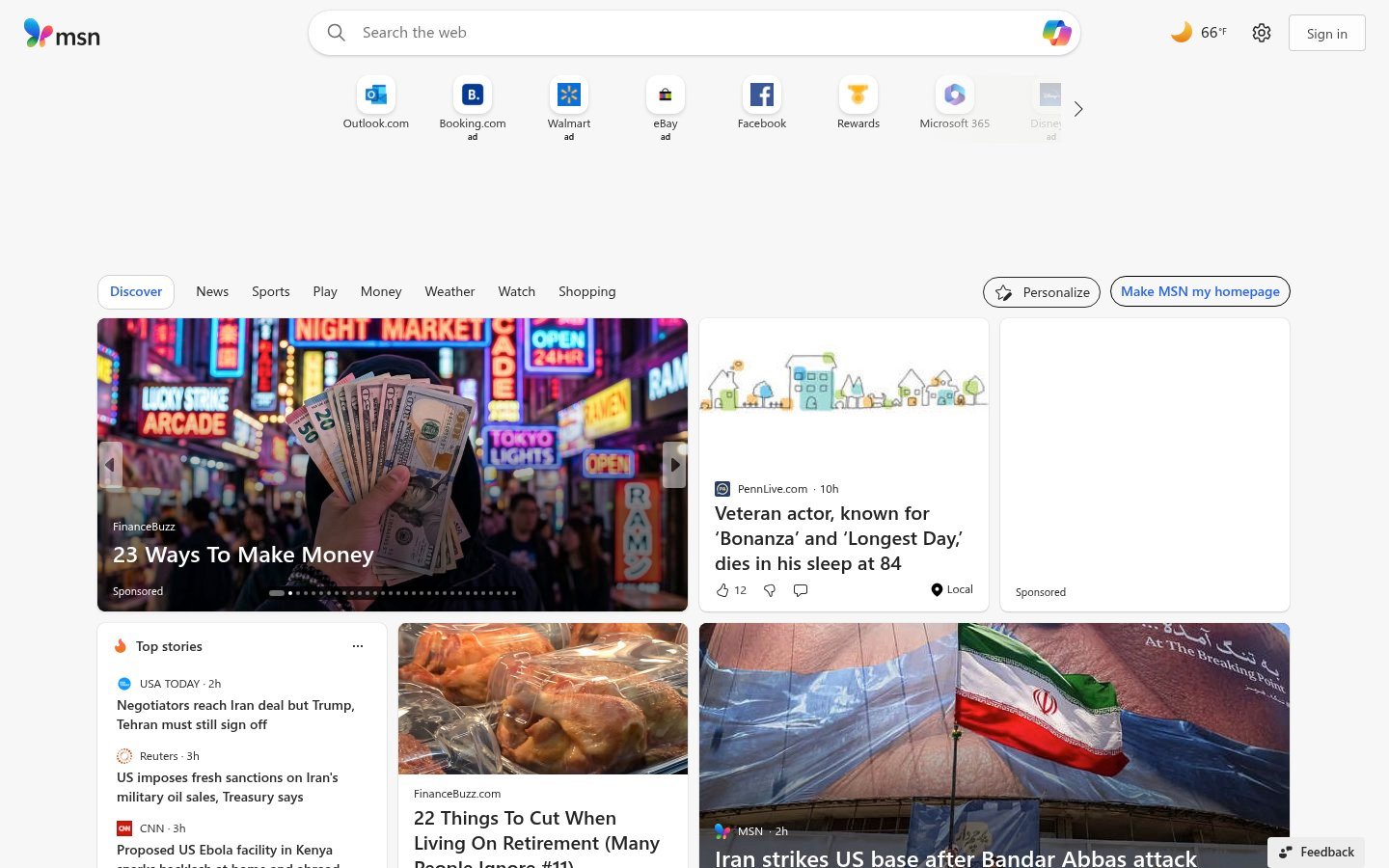The image size is (1389, 868).
Task: Open the Facebook shortcut icon
Action: click(x=762, y=95)
